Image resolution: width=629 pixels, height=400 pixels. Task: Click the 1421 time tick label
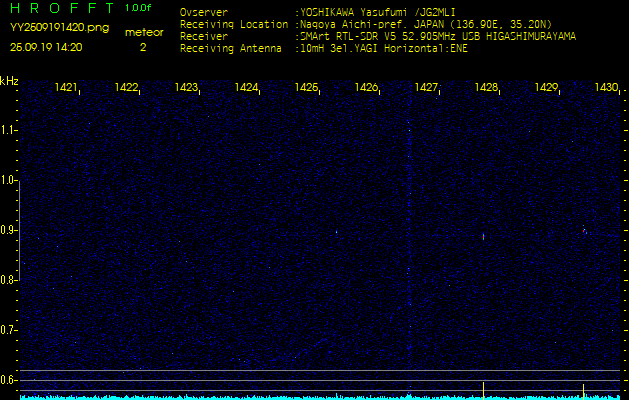click(x=66, y=87)
